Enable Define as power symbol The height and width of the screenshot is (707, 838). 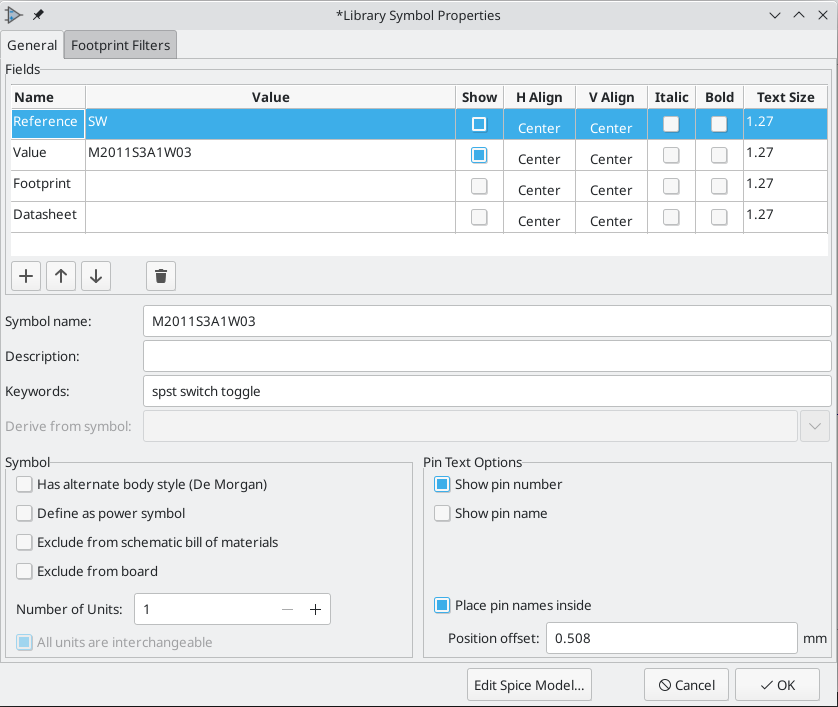click(x=25, y=513)
